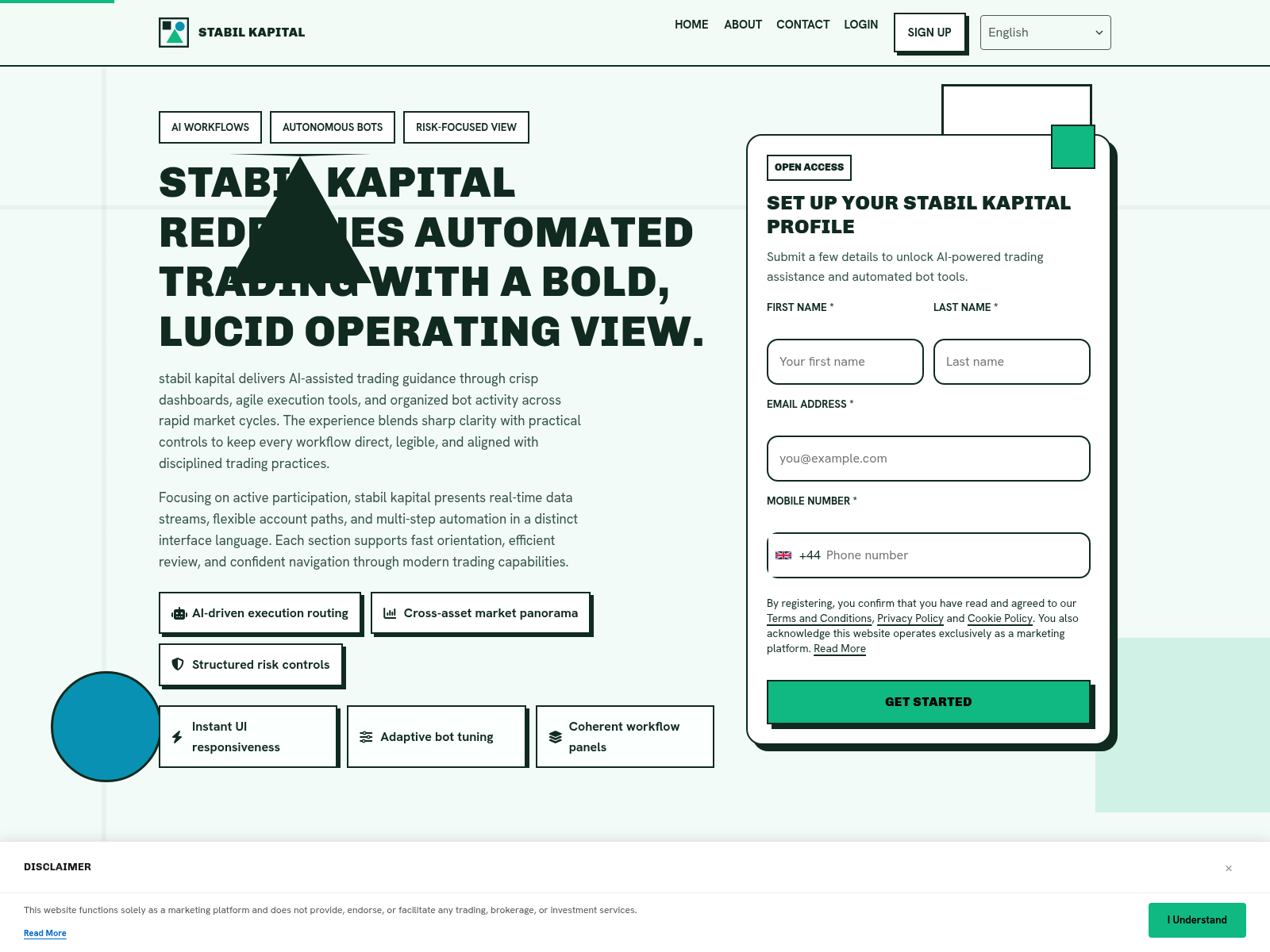Screen dimensions: 1270x952
Task: Go to the HOME menu item
Action: (691, 25)
